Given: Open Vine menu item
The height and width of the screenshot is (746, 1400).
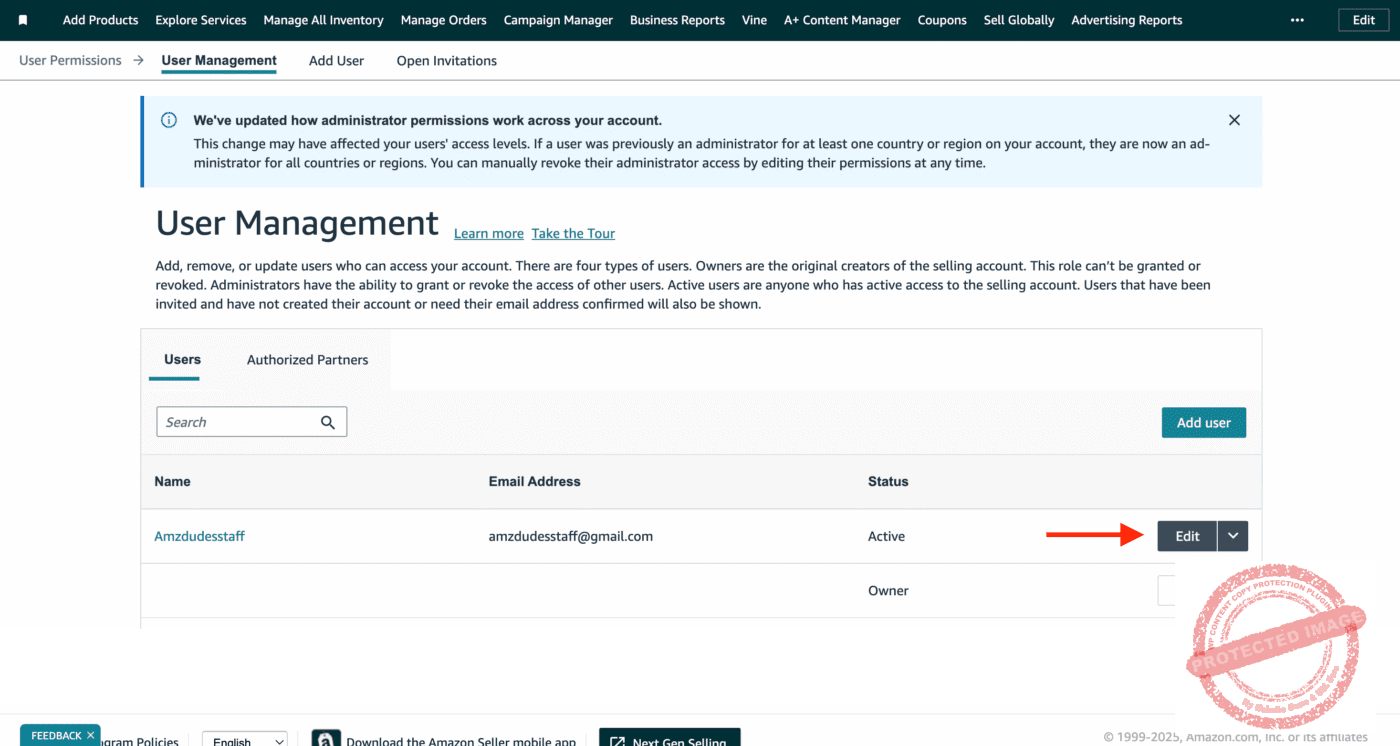Looking at the screenshot, I should coord(754,20).
